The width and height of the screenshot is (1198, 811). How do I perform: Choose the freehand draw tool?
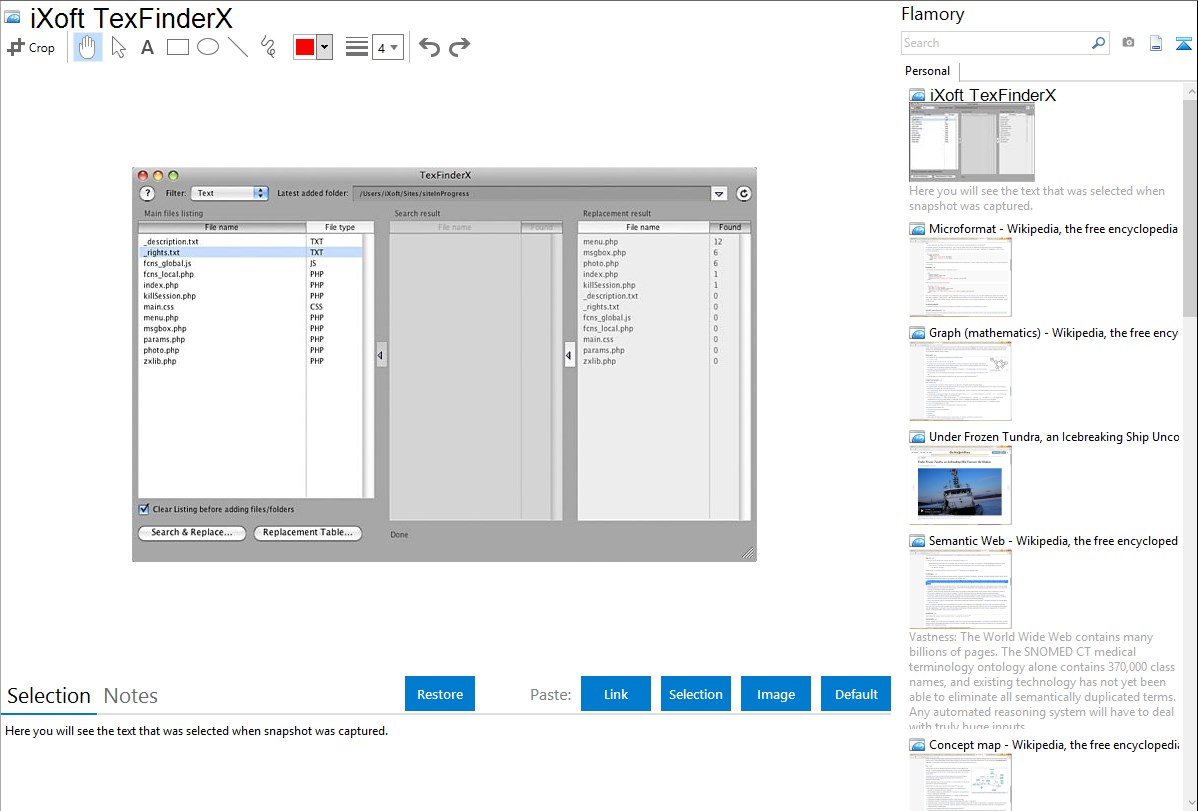coord(267,47)
